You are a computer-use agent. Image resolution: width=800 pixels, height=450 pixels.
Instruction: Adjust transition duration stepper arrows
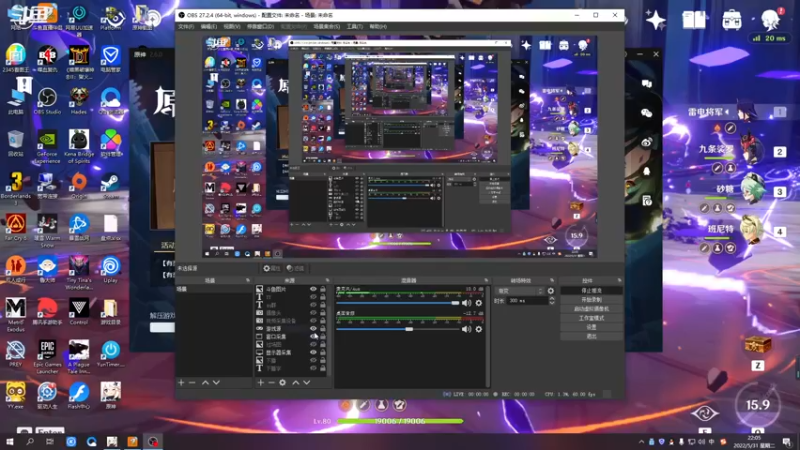click(x=552, y=301)
